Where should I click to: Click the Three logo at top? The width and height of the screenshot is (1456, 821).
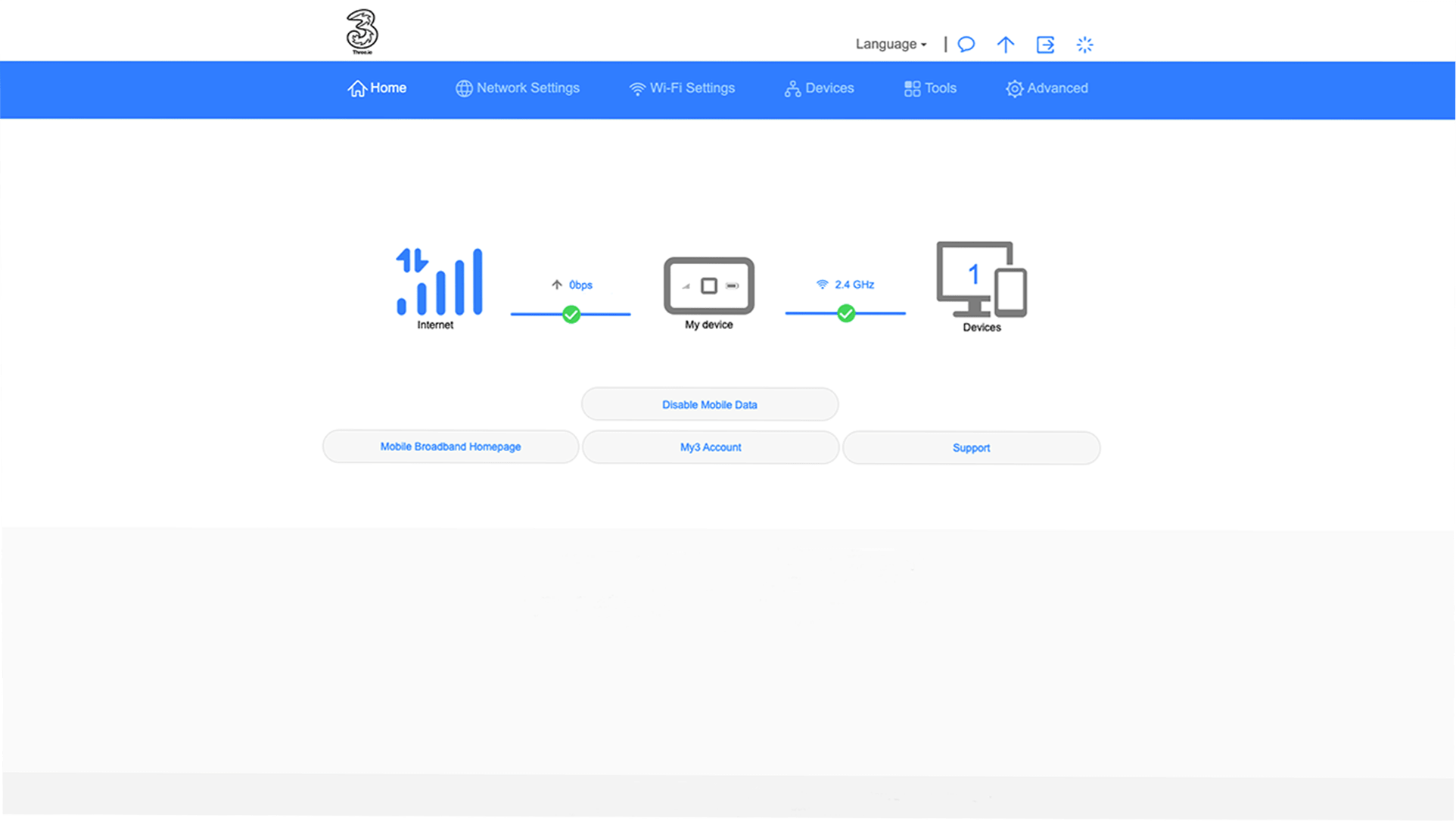[362, 31]
